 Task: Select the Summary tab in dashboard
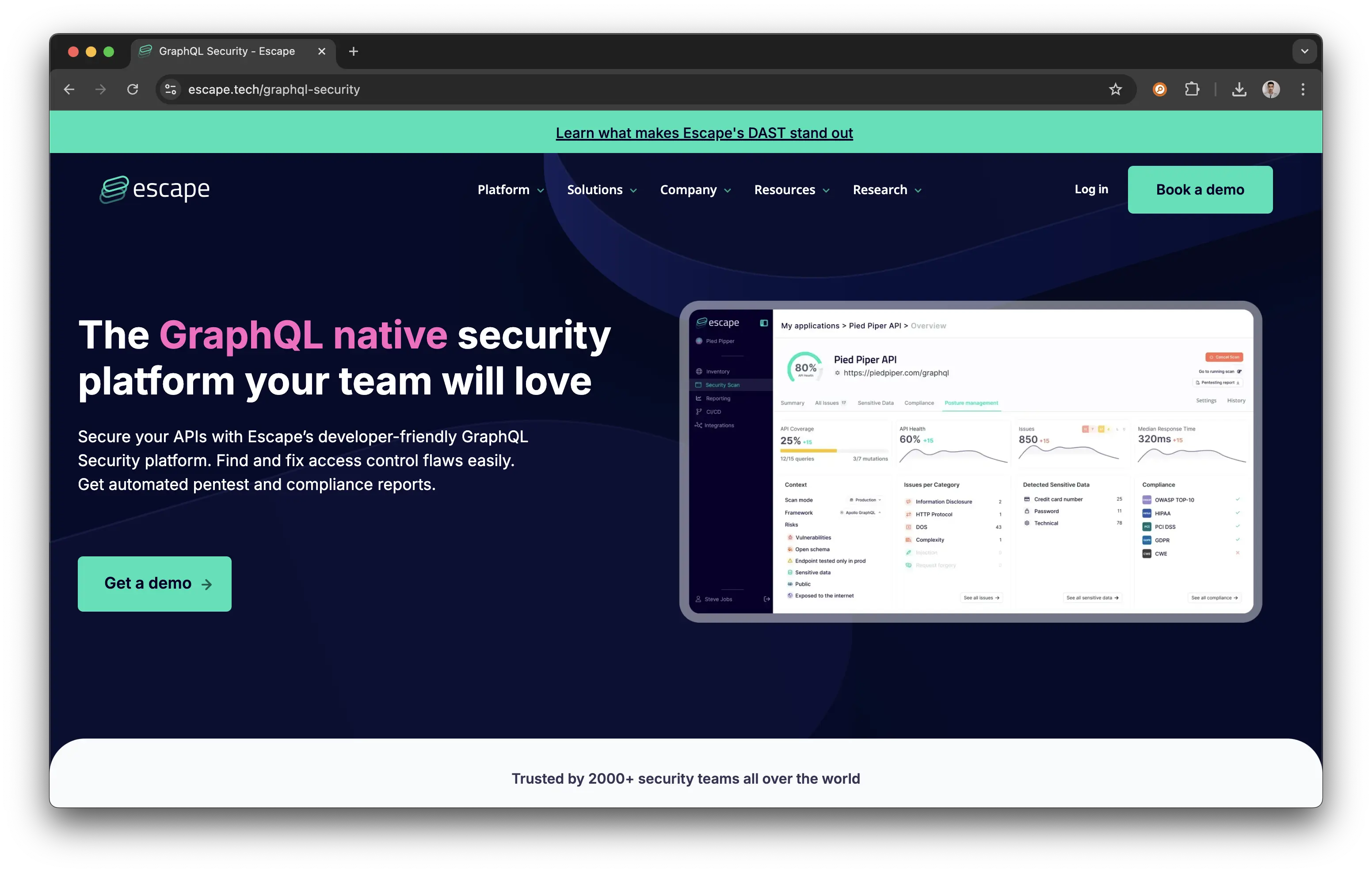coord(792,403)
